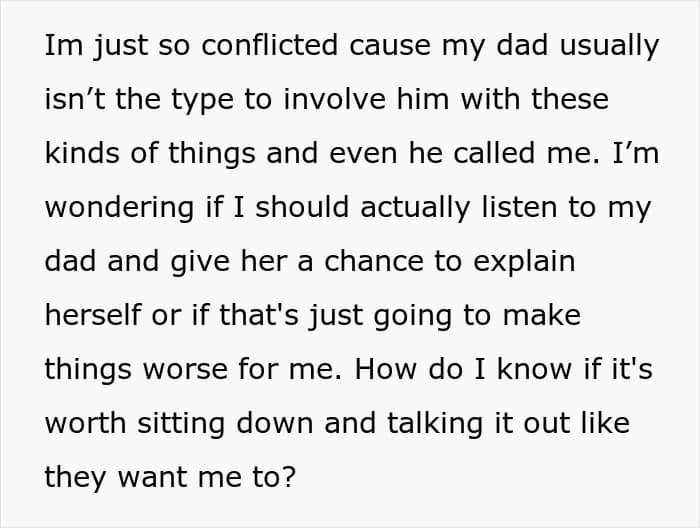Click the word "worth"
Screen dimensions: 700x528
pos(85,422)
